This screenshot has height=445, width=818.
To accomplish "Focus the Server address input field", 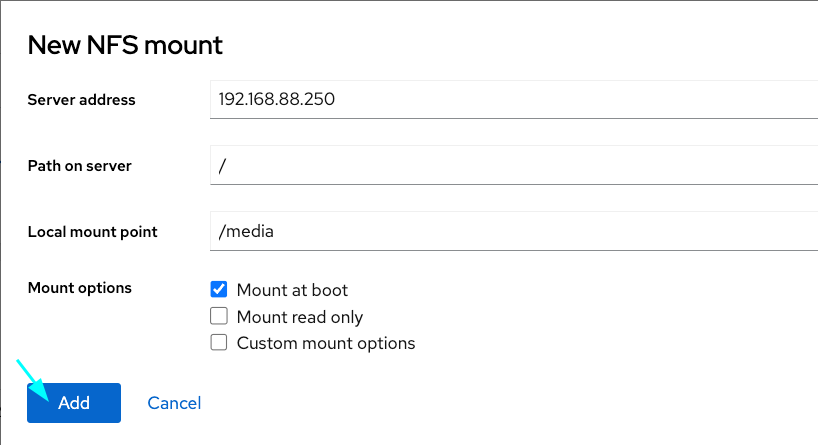I will point(514,99).
